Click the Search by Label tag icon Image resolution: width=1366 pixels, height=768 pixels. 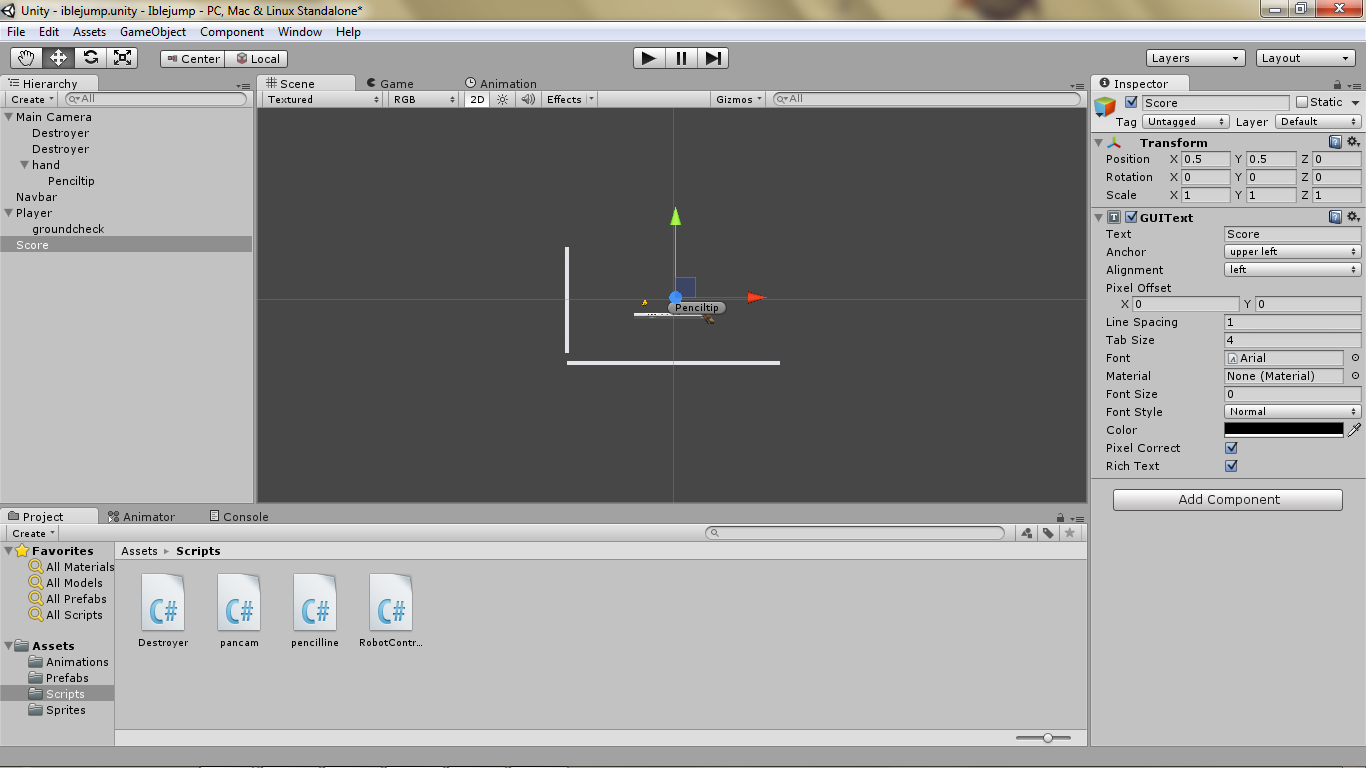[x=1048, y=533]
